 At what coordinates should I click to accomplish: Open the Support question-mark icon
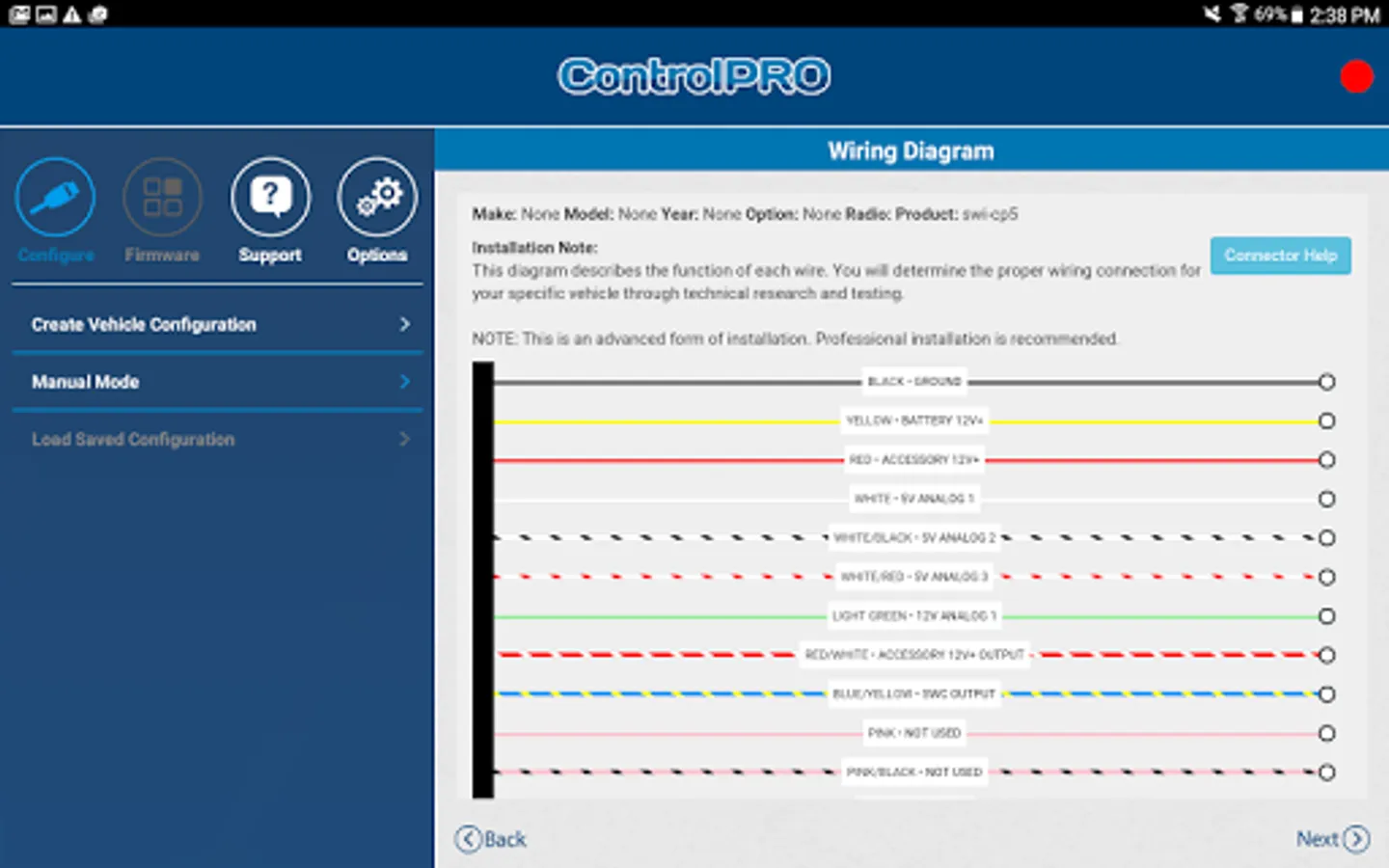pyautogui.click(x=270, y=197)
